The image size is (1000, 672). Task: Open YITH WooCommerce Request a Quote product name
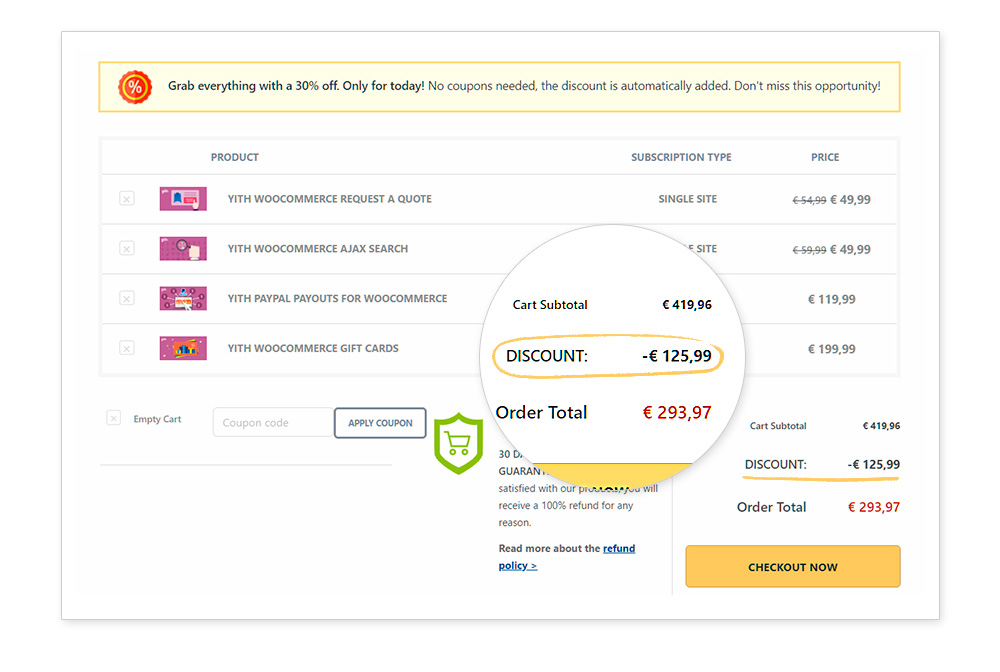pos(330,199)
